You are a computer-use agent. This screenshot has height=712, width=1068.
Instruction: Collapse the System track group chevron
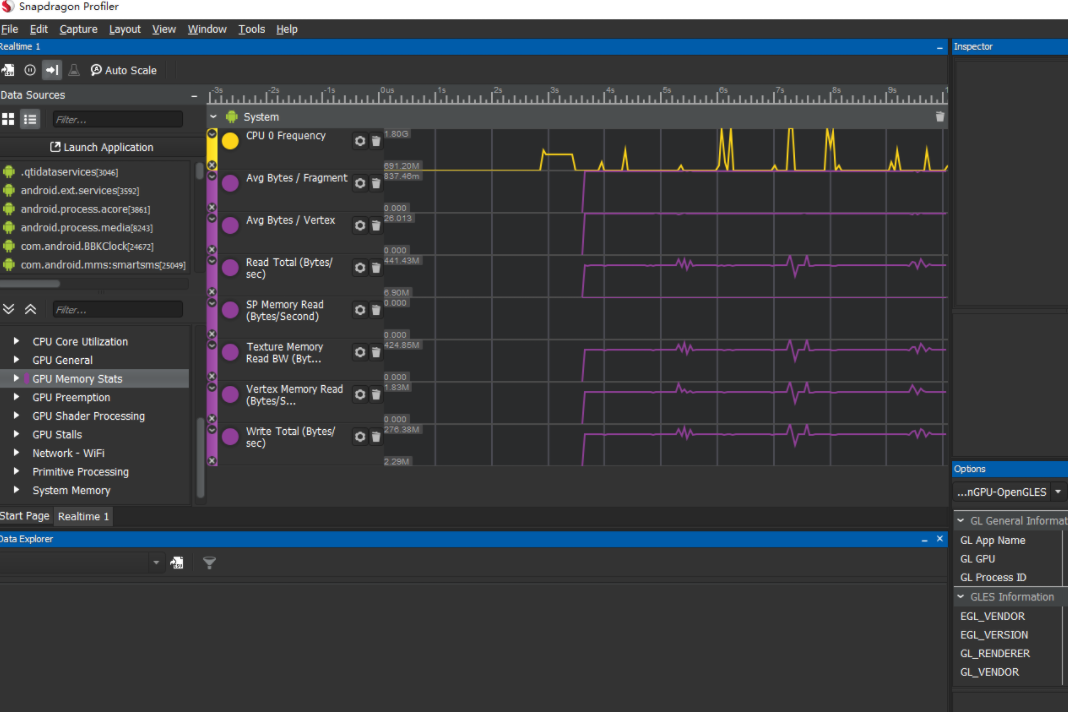tap(213, 117)
